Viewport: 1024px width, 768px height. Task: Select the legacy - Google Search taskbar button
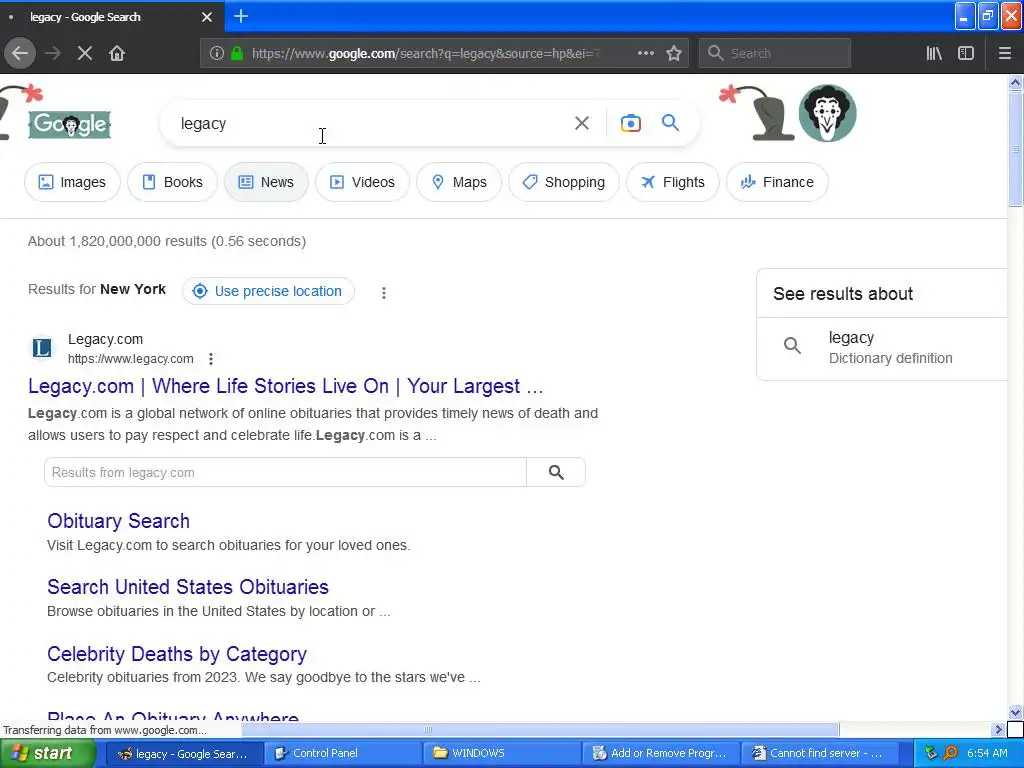click(x=184, y=753)
